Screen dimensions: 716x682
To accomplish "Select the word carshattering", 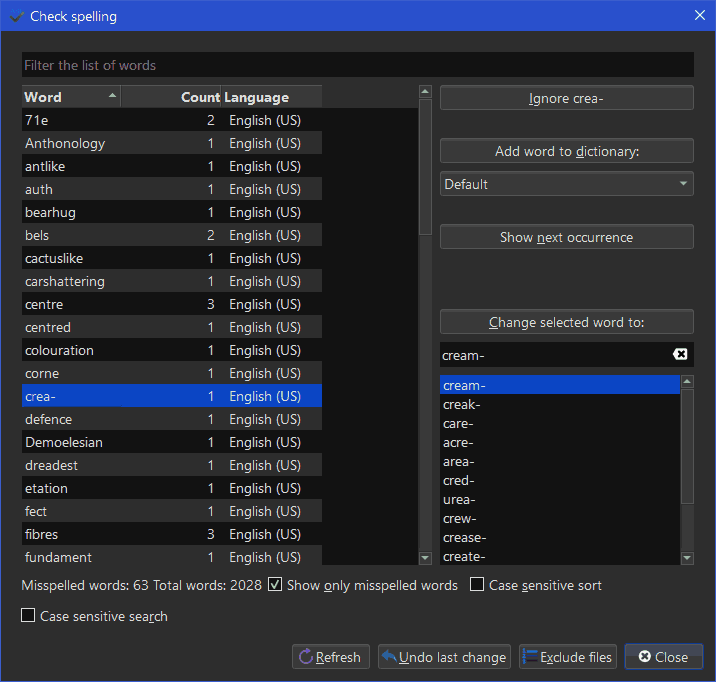I will tap(172, 281).
